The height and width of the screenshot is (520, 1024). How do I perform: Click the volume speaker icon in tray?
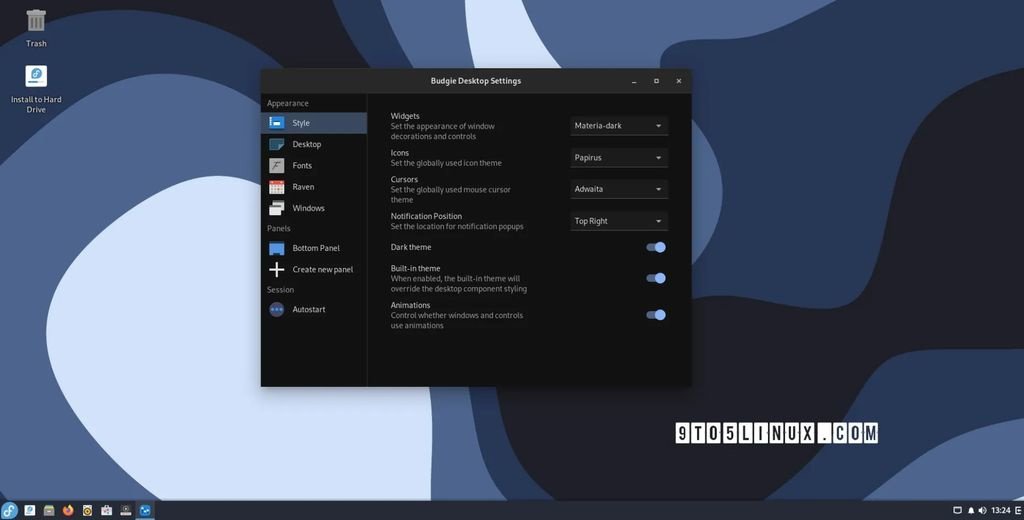[982, 510]
